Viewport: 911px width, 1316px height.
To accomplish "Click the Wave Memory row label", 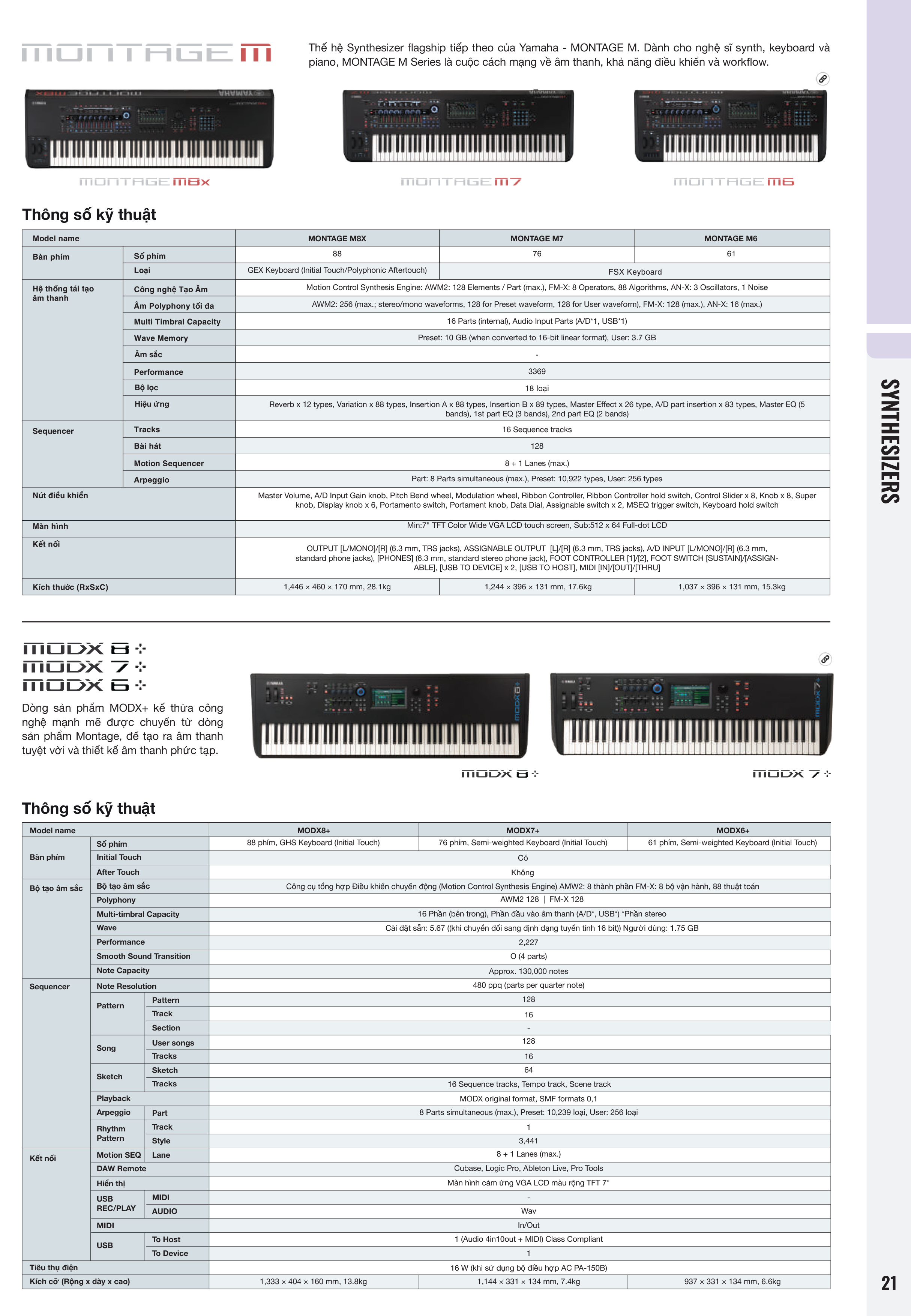I will tap(161, 338).
